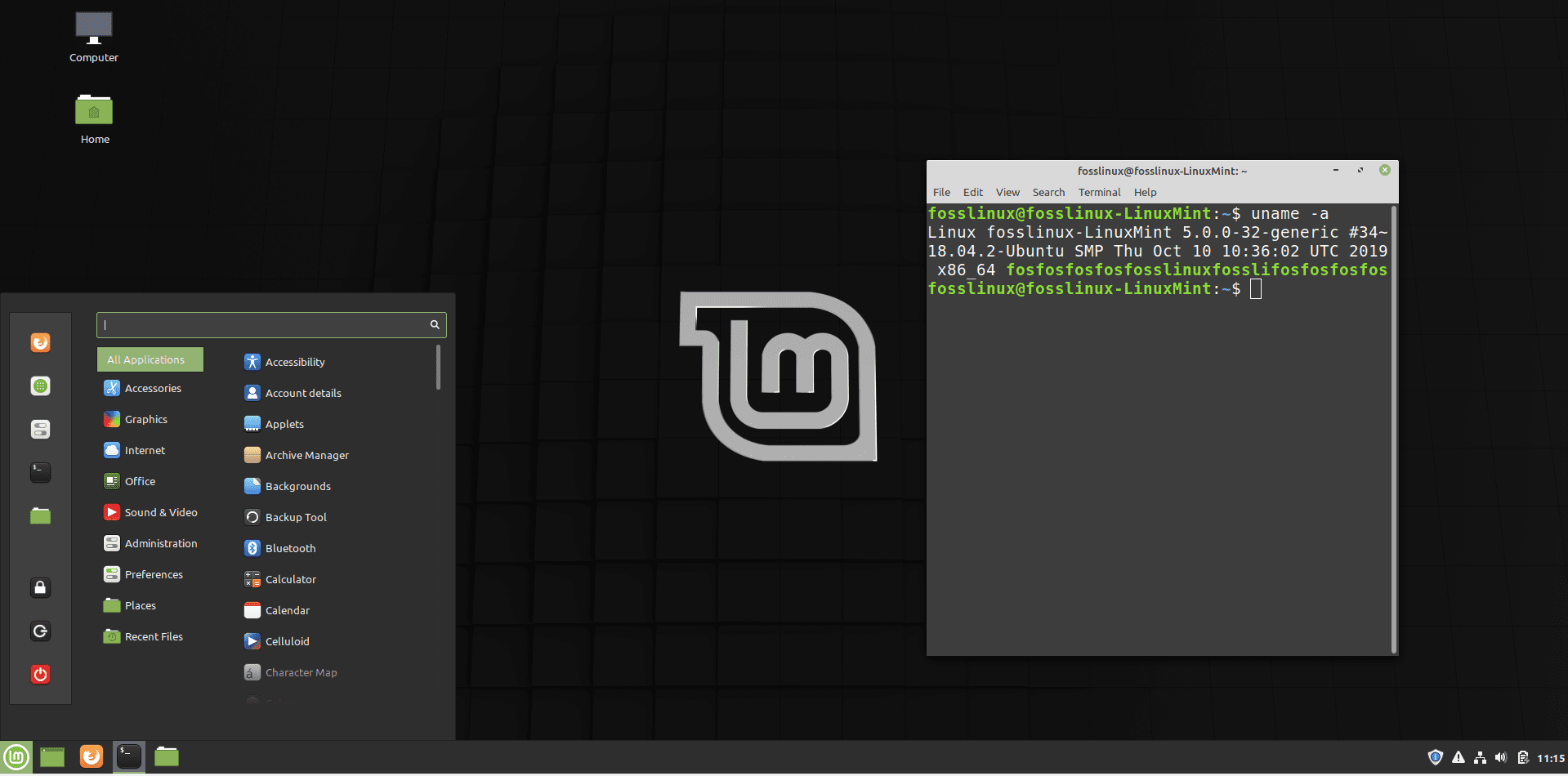Viewport: 1568px width, 776px height.
Task: Open Terminal File menu
Action: [941, 193]
